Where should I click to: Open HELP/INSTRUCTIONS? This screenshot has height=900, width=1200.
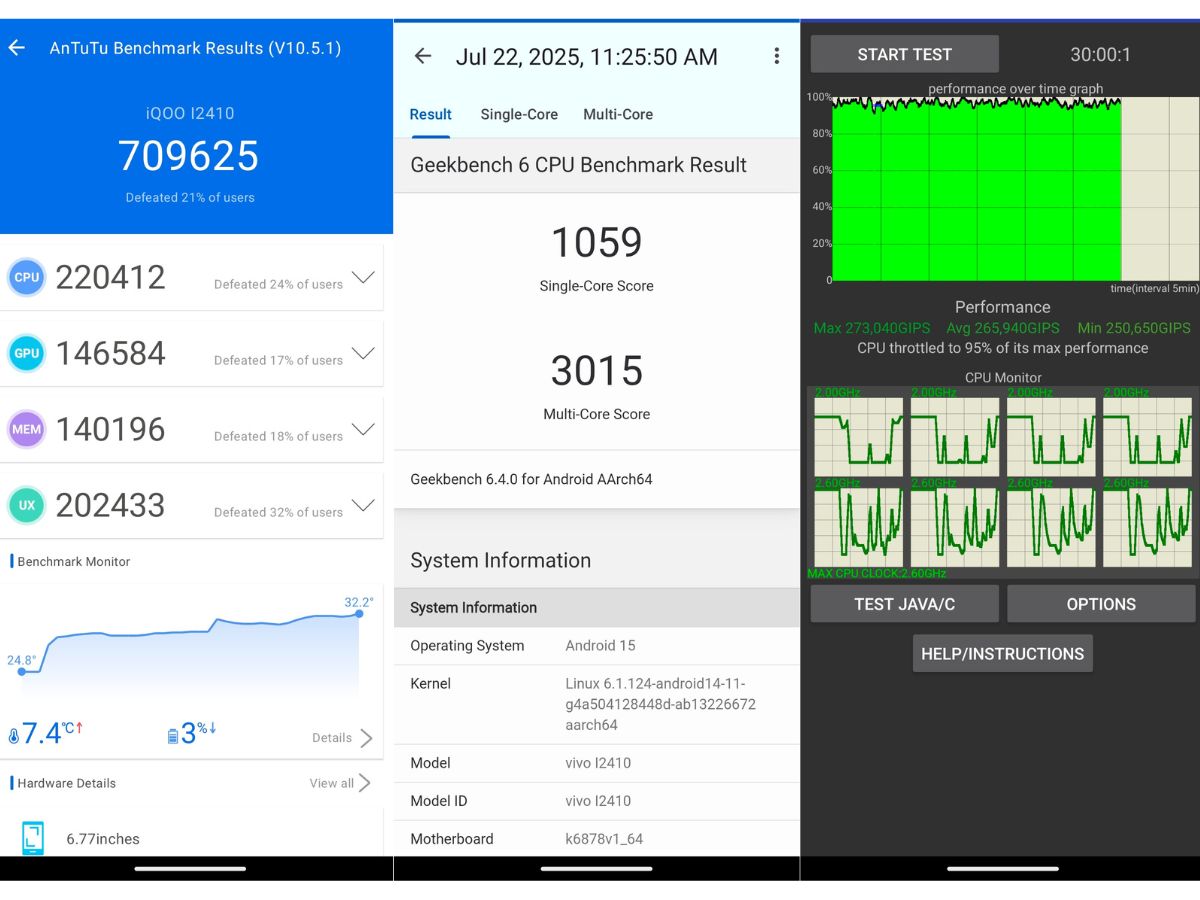(x=1002, y=653)
